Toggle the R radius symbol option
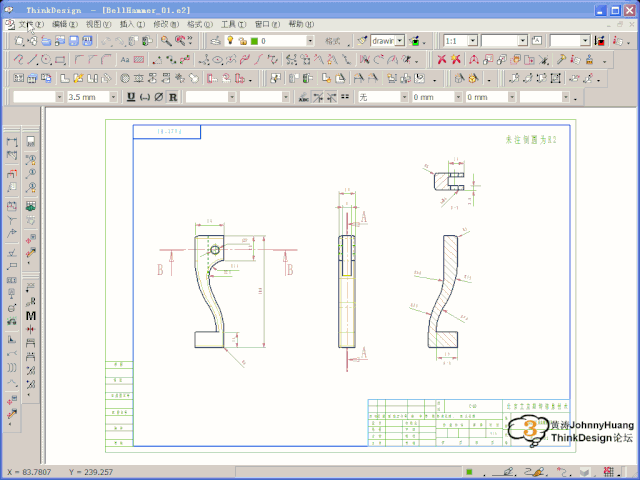 [x=173, y=97]
